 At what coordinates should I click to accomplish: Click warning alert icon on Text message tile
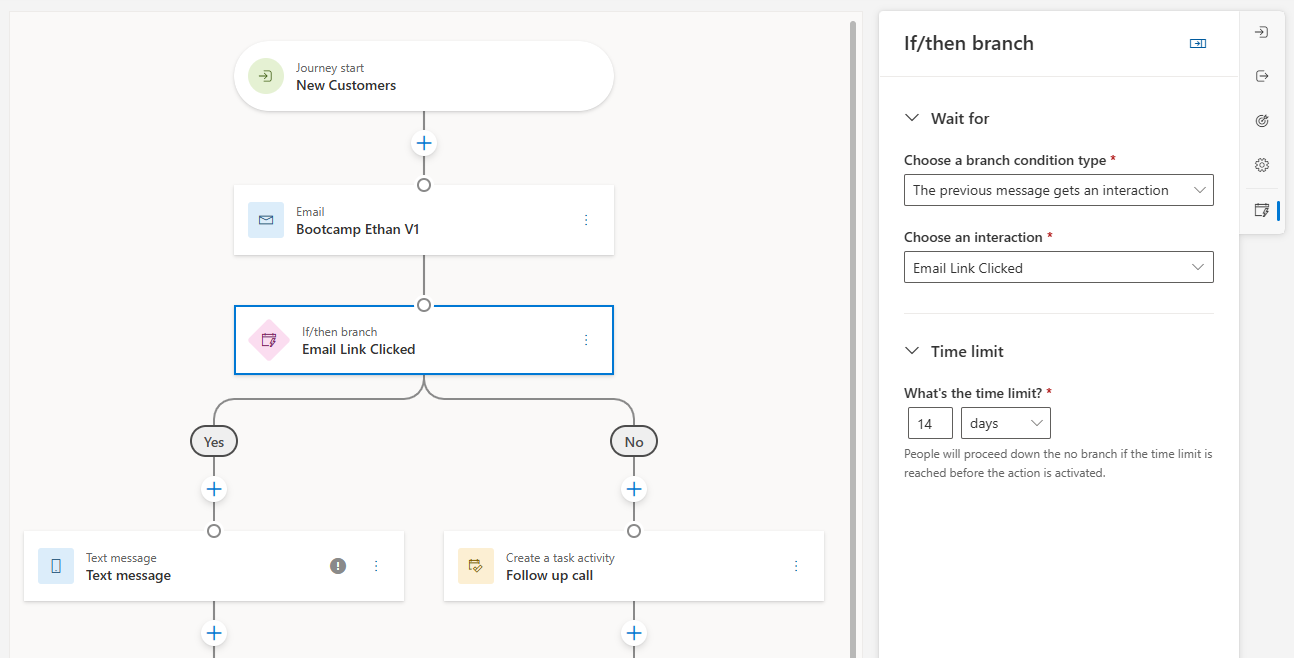338,566
